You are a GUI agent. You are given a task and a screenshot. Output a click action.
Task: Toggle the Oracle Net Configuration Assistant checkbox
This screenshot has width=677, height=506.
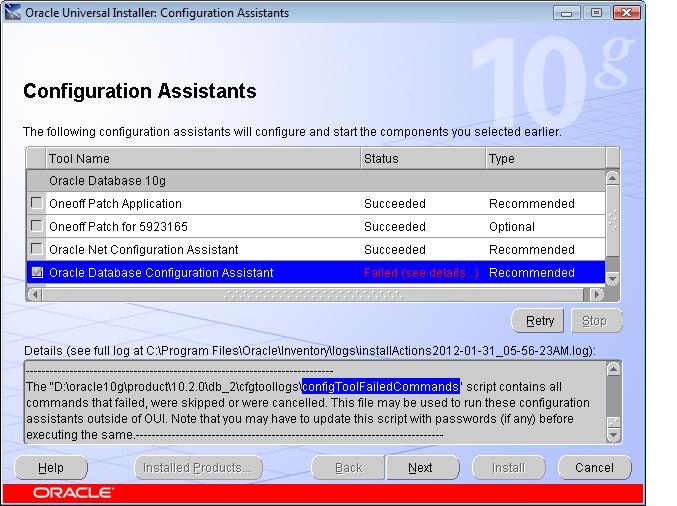(37, 249)
